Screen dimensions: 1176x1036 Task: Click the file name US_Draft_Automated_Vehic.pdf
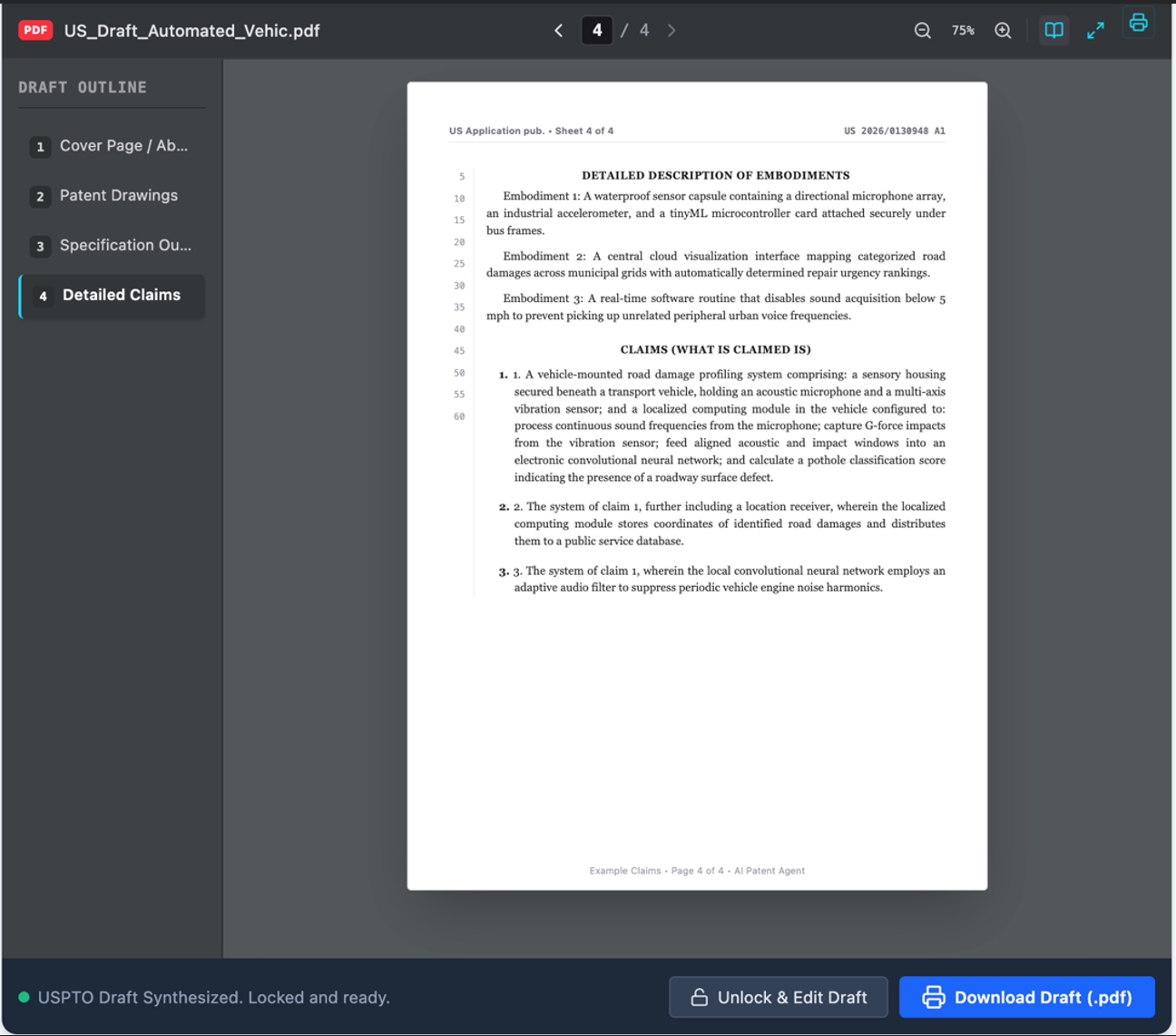[x=192, y=31]
